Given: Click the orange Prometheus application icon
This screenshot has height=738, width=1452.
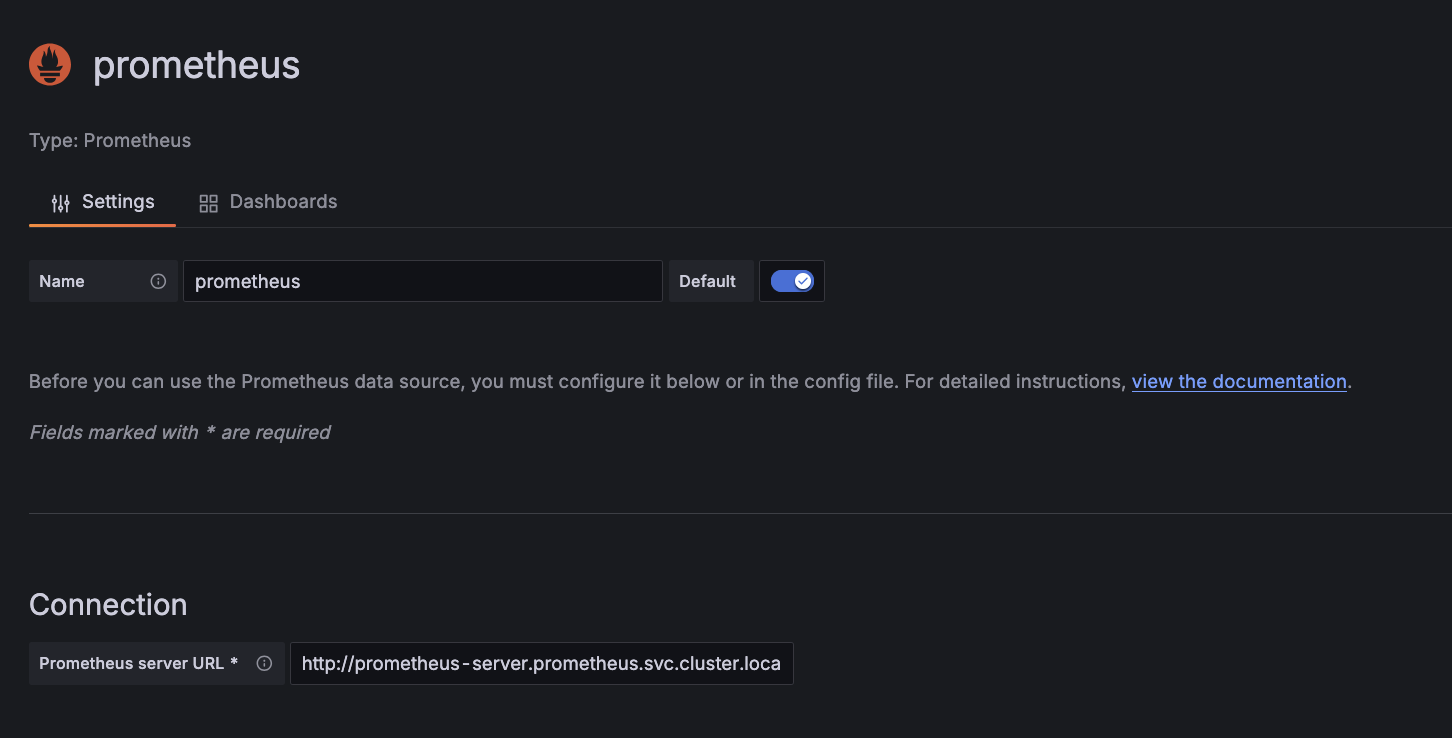Looking at the screenshot, I should tap(50, 64).
